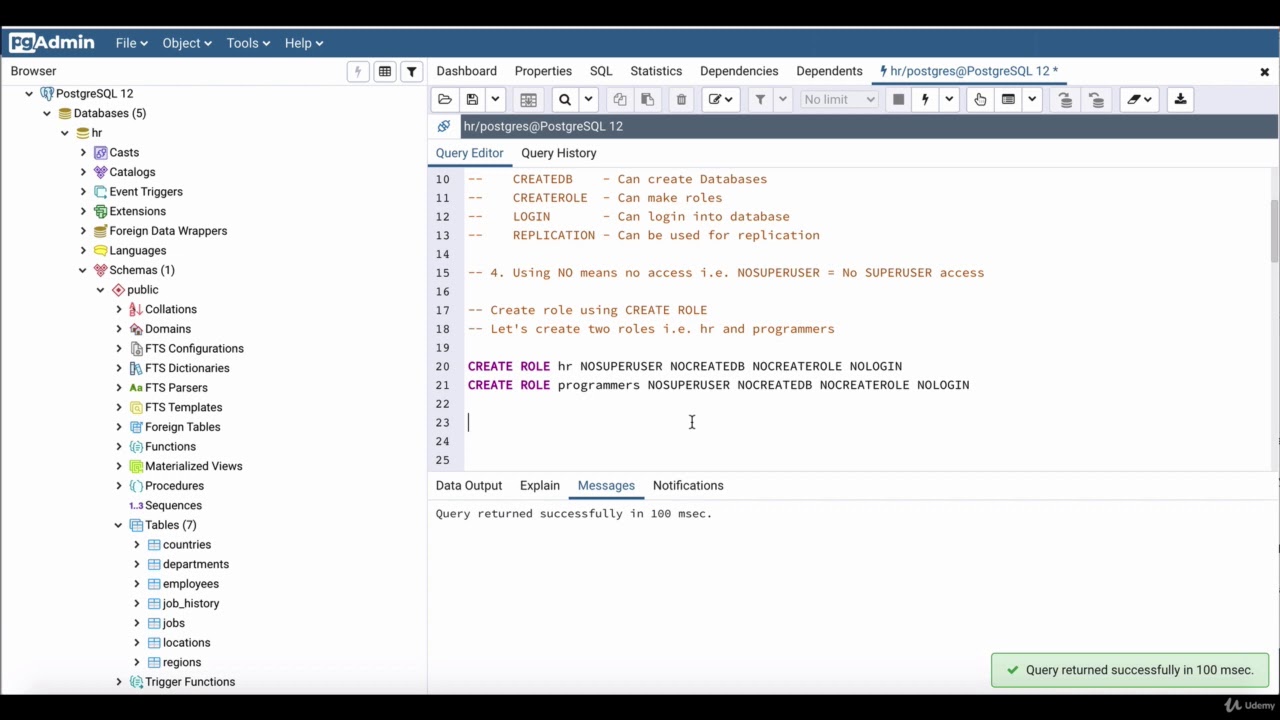This screenshot has height=720, width=1280.
Task: Open the Tools menu
Action: 248,43
